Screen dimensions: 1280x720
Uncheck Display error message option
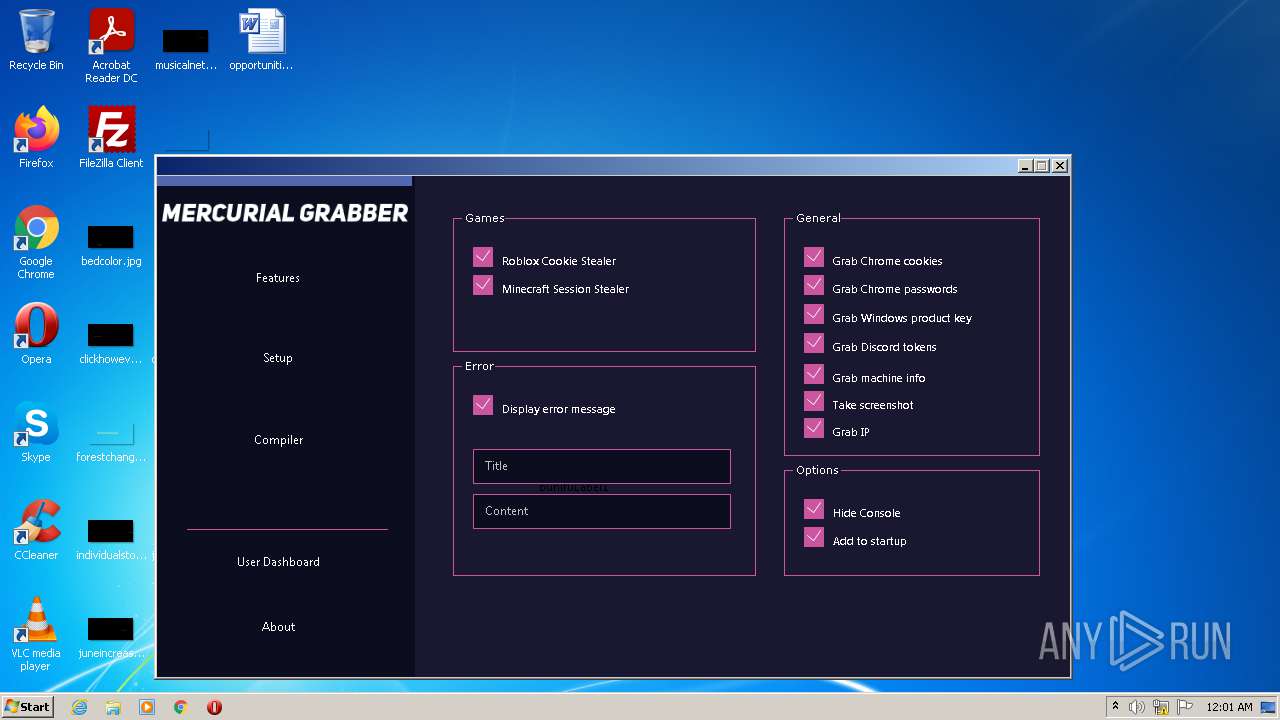pos(483,405)
